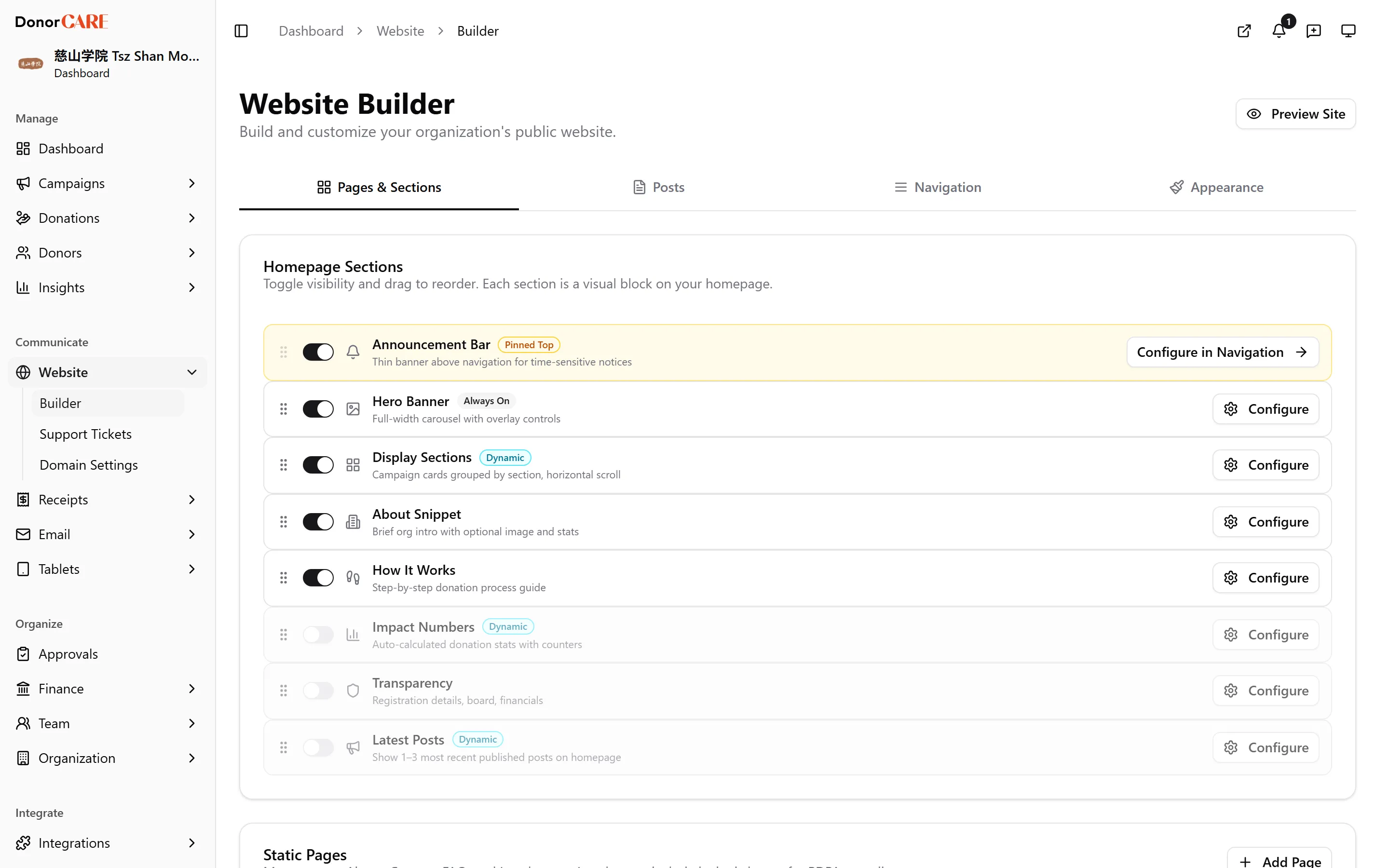The height and width of the screenshot is (868, 1389).
Task: Configure the Hero Banner section
Action: (1266, 409)
